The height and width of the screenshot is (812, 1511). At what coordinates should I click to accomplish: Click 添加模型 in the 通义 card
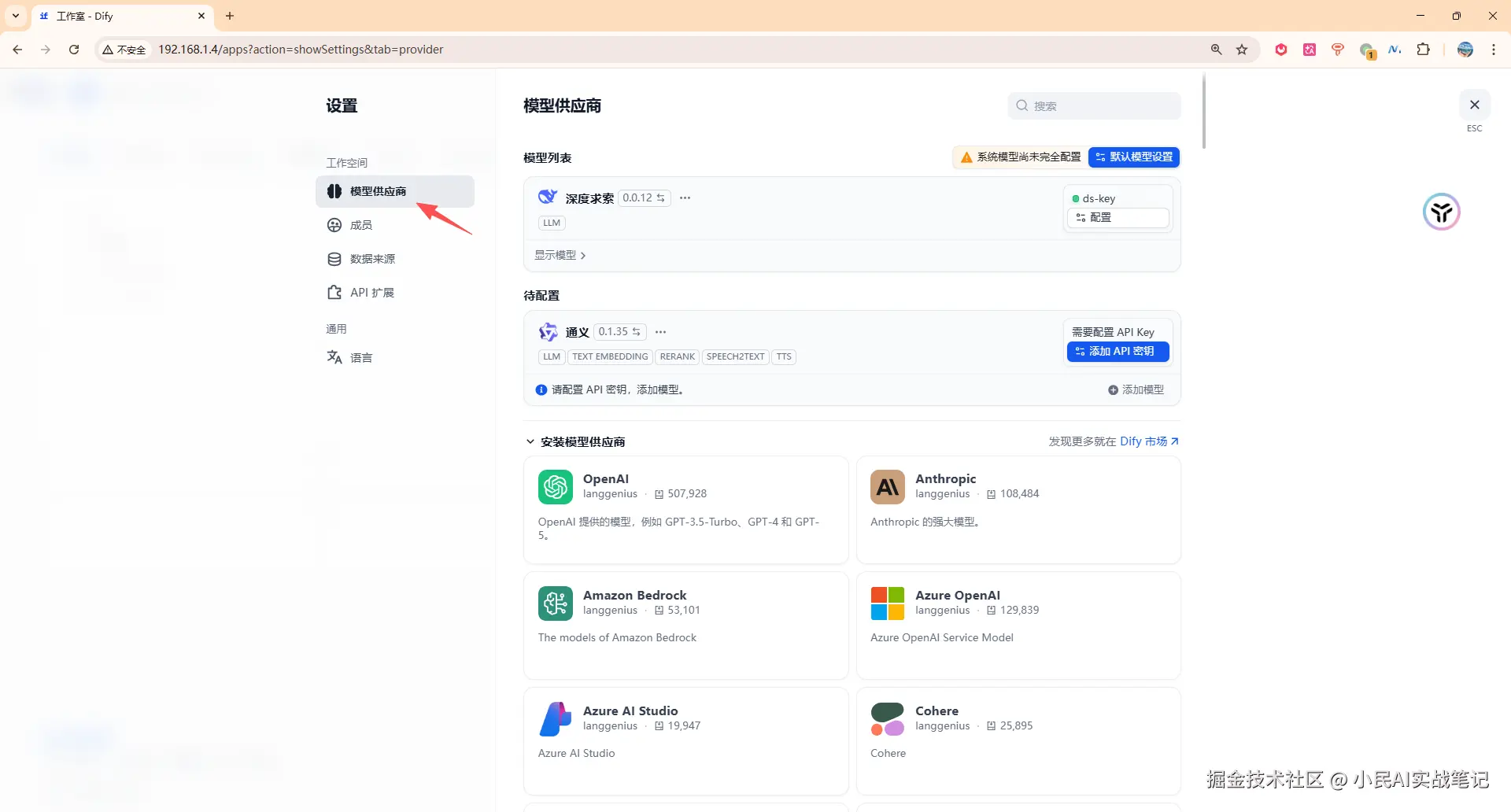click(1136, 390)
